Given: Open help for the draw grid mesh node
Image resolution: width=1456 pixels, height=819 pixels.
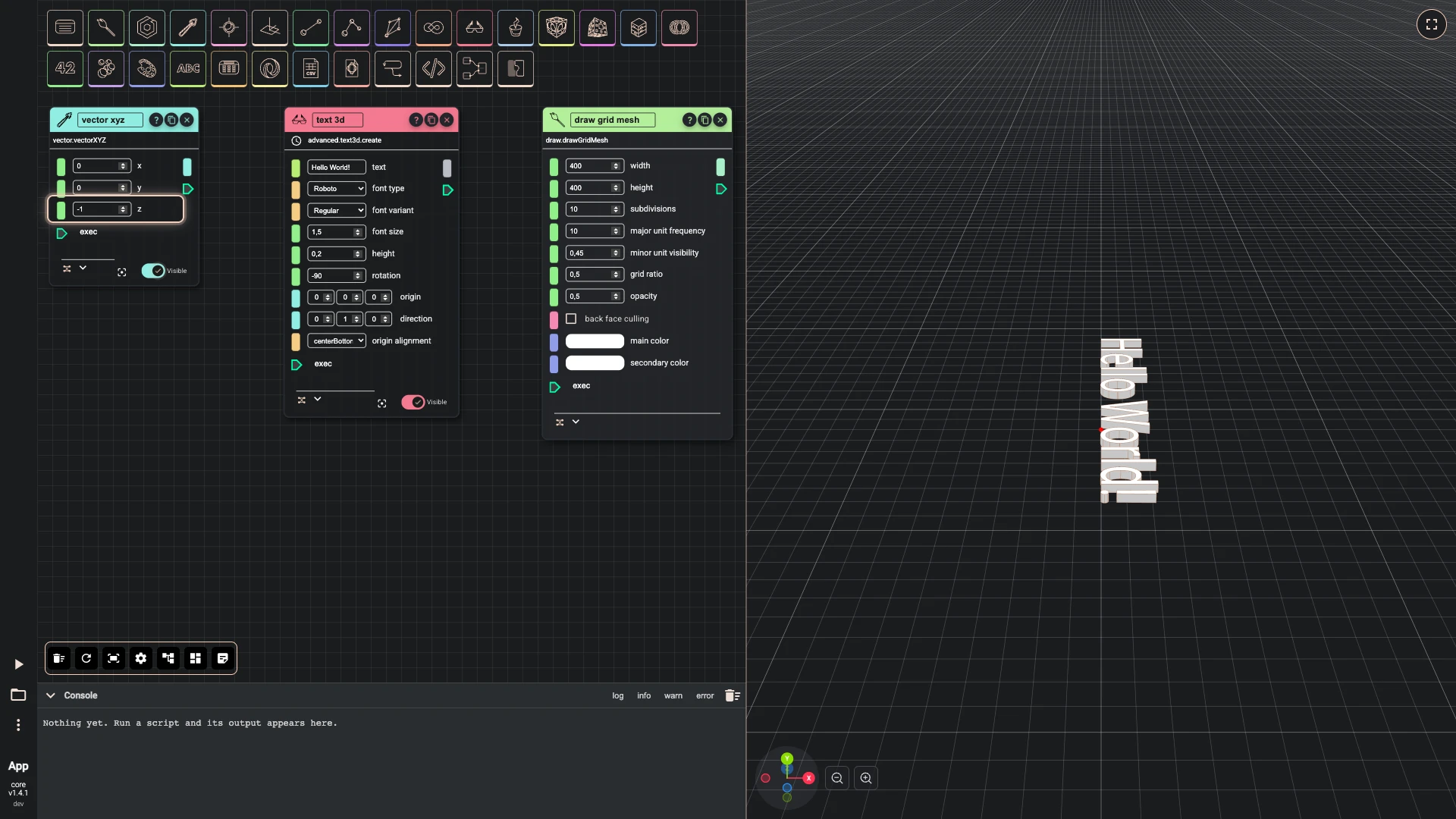Looking at the screenshot, I should 689,120.
